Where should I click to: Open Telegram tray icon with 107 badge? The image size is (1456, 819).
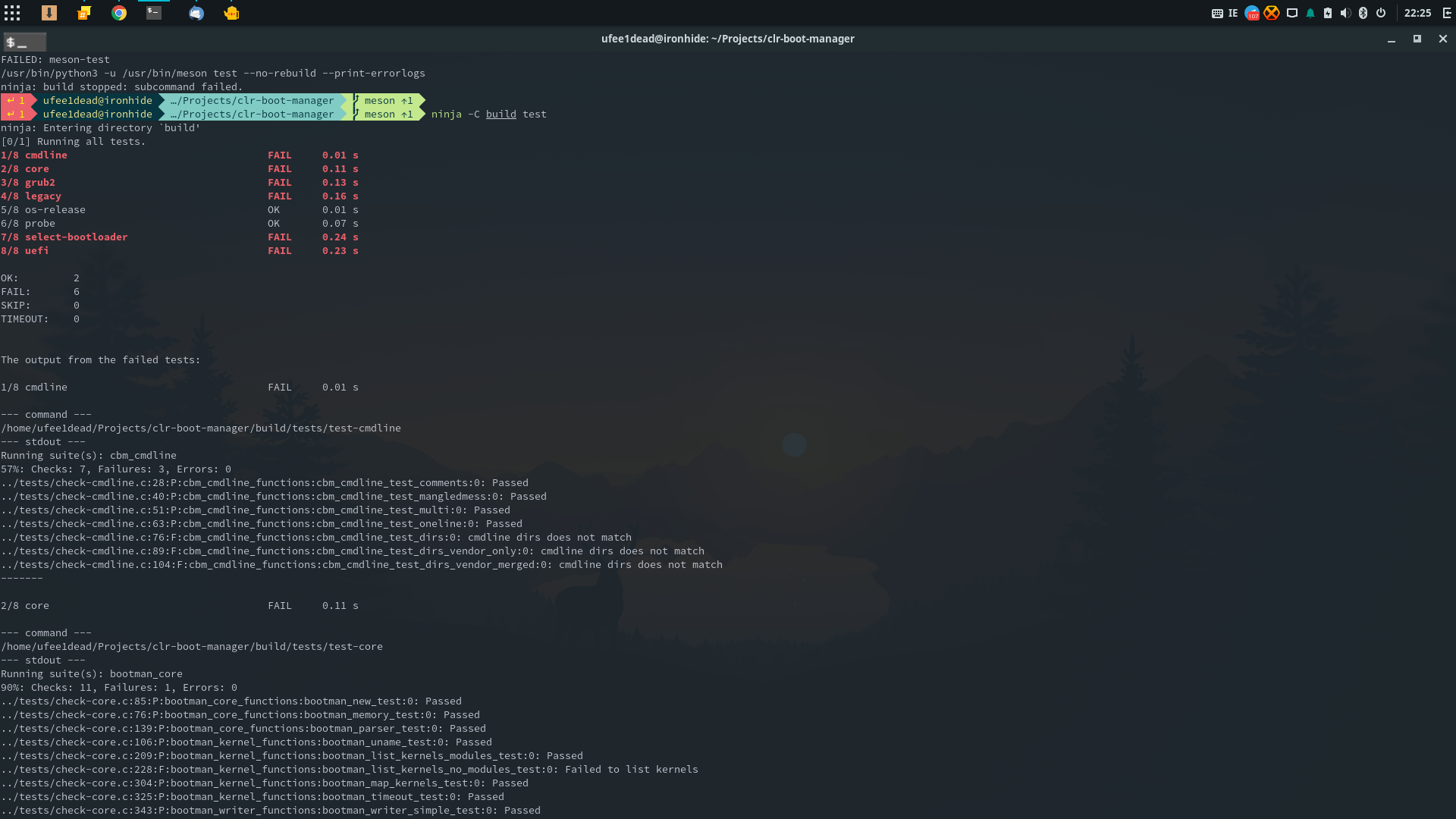point(1252,13)
